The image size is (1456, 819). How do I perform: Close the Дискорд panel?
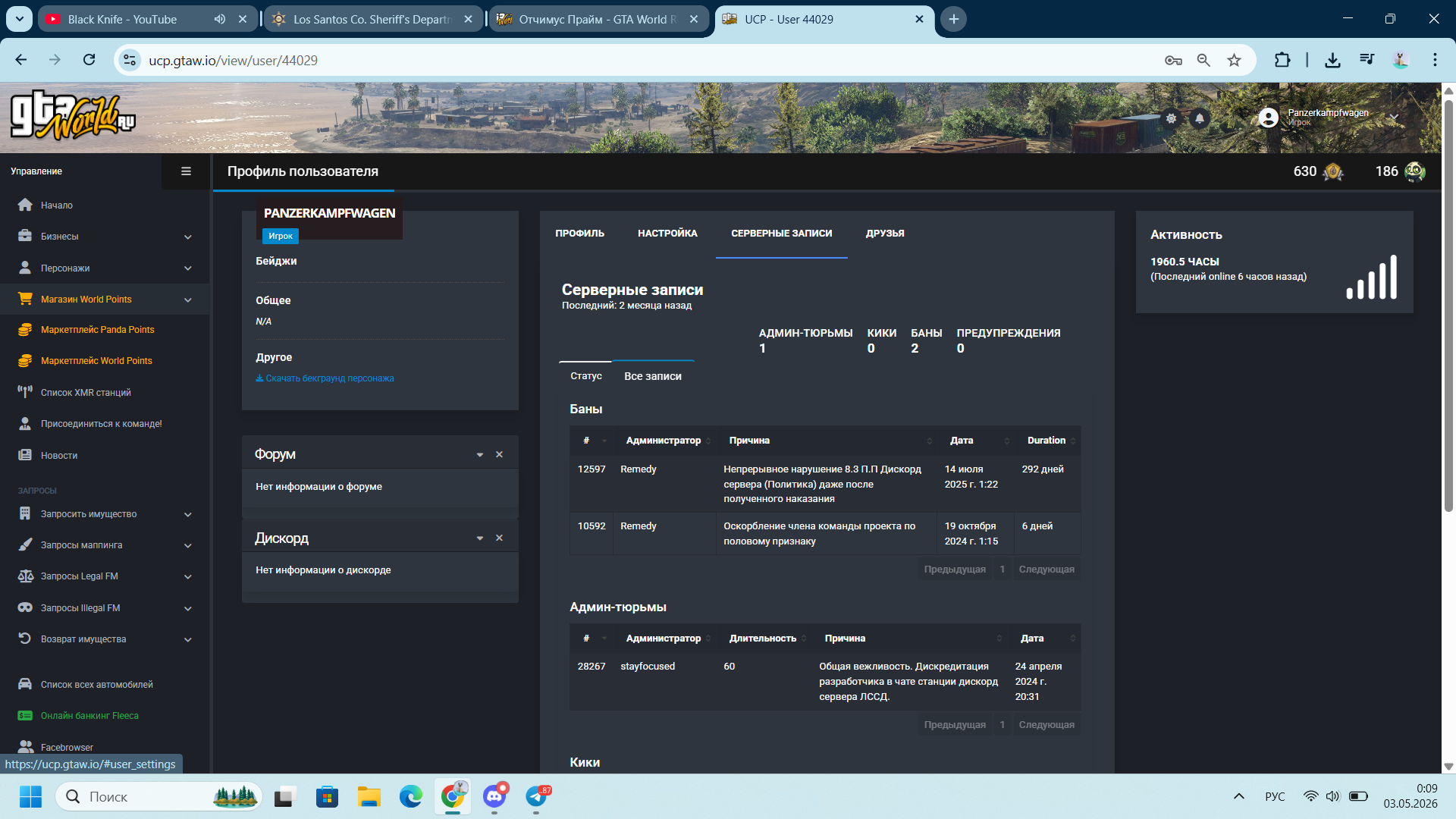coord(499,538)
